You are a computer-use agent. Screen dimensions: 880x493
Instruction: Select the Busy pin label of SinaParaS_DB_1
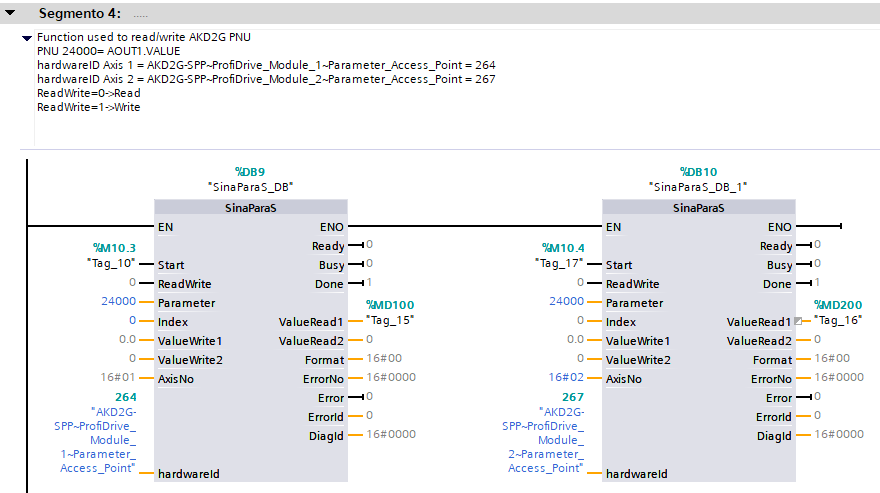coord(780,265)
